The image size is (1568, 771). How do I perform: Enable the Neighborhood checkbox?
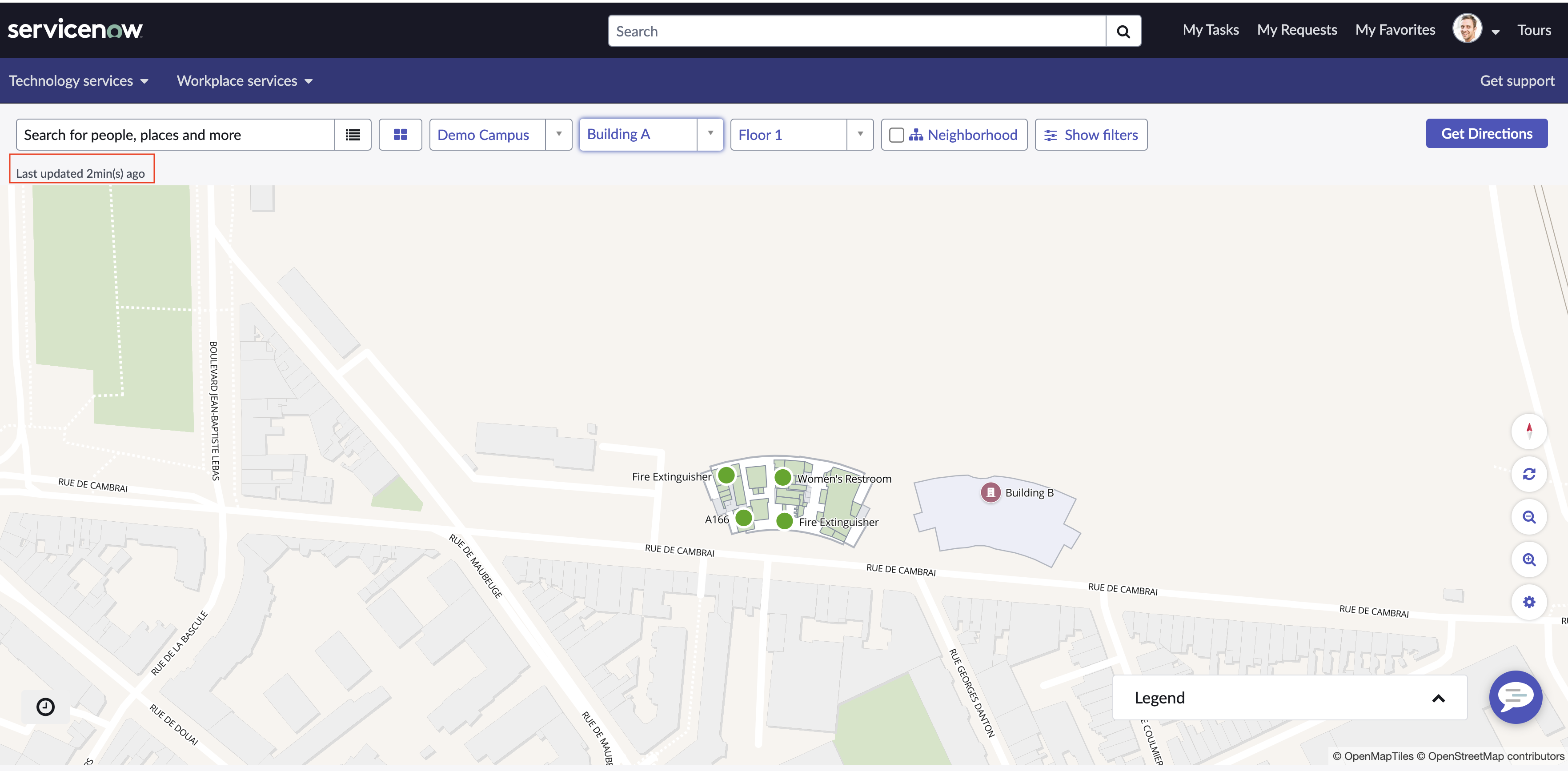pyautogui.click(x=896, y=135)
